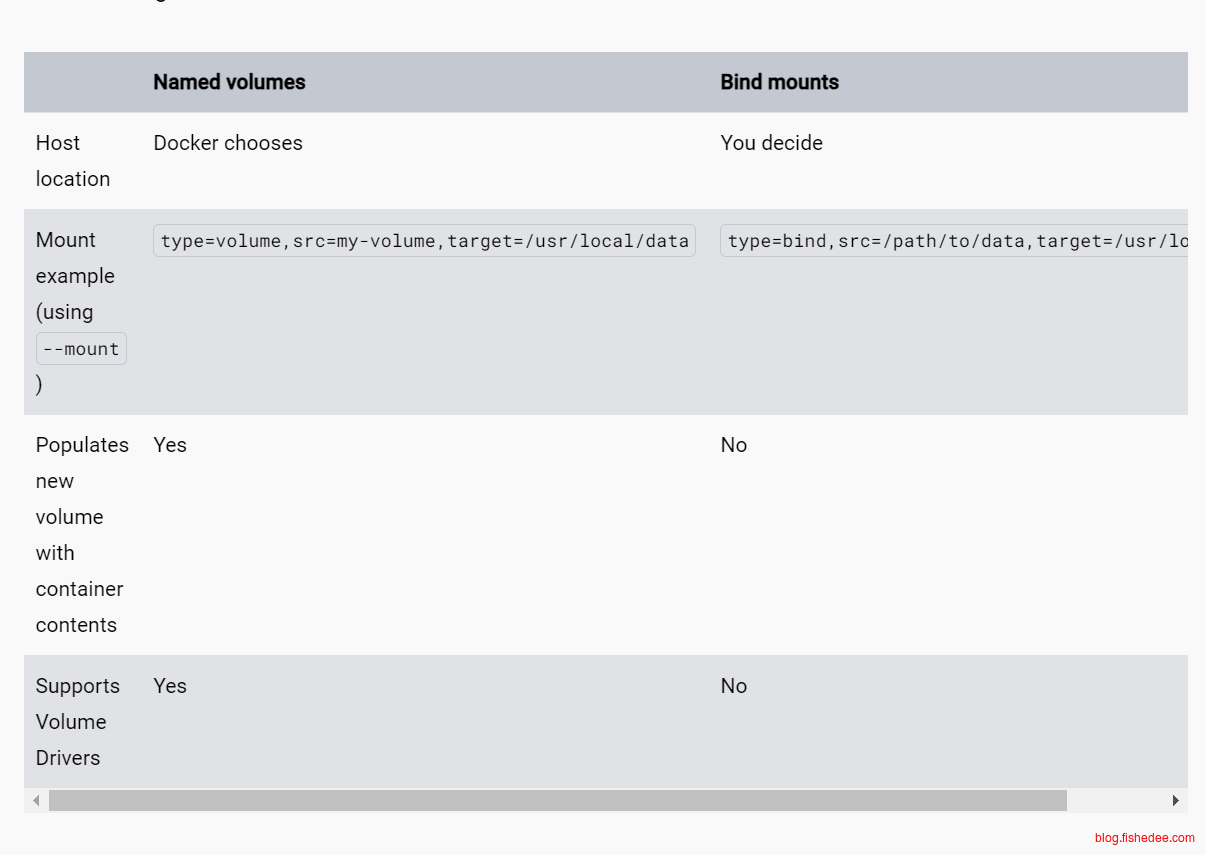Image resolution: width=1206 pixels, height=855 pixels.
Task: Click the Populates new volume row label
Action: [x=81, y=534]
